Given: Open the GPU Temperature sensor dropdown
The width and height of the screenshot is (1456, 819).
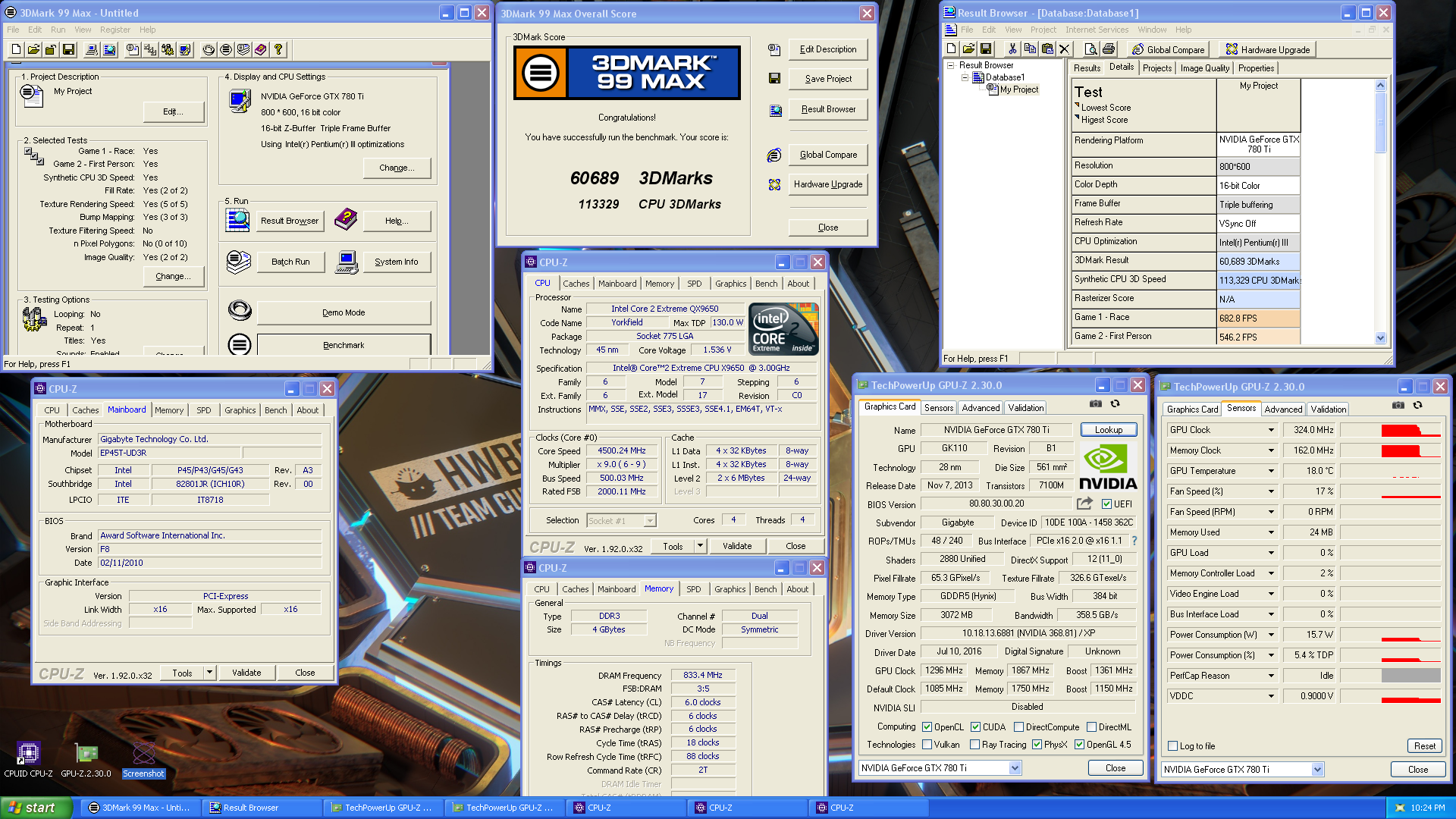Looking at the screenshot, I should (x=1271, y=471).
